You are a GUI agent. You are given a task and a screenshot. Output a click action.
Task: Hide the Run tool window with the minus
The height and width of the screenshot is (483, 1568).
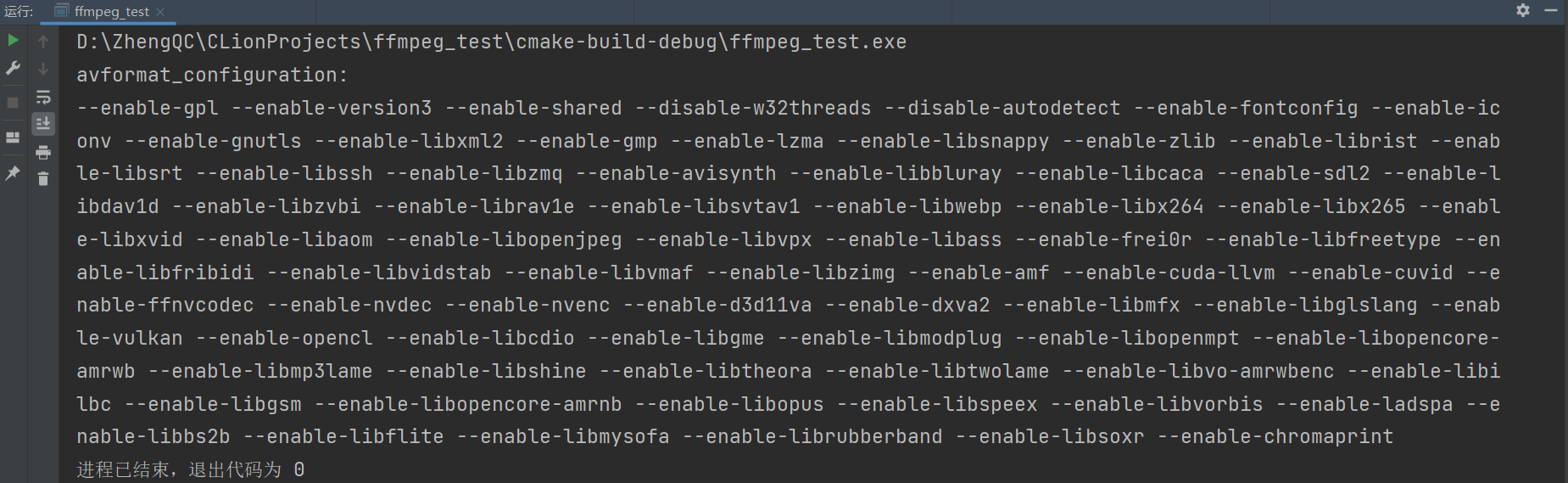1551,10
